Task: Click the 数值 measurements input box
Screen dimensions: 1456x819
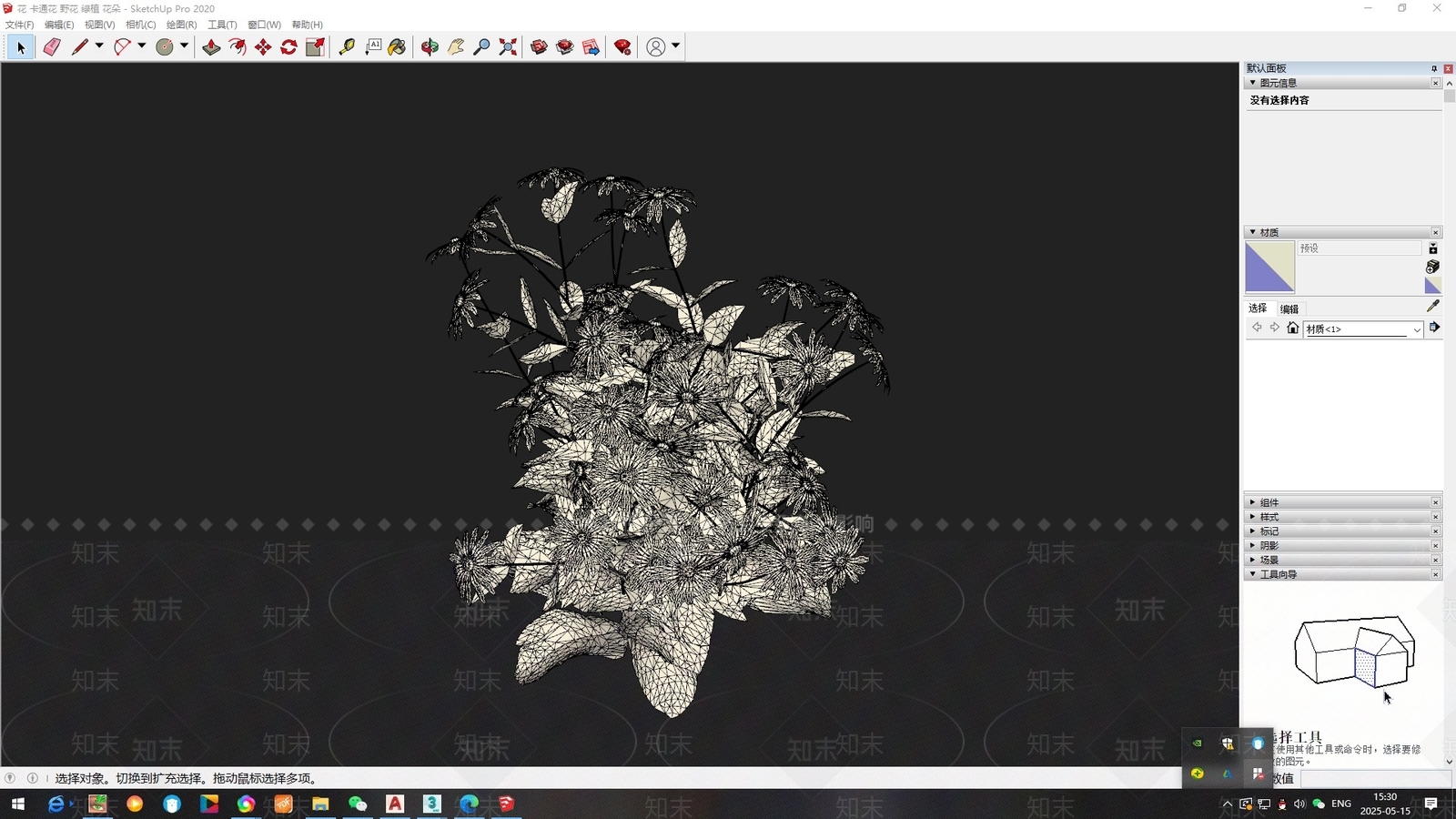Action: coord(1375,779)
